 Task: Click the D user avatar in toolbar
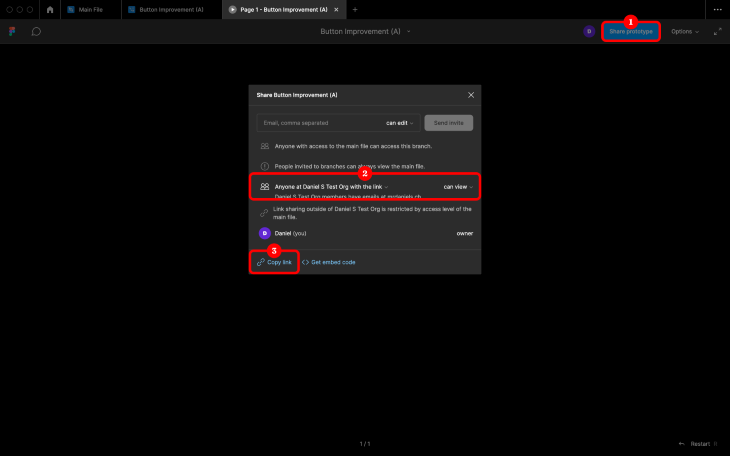(589, 32)
